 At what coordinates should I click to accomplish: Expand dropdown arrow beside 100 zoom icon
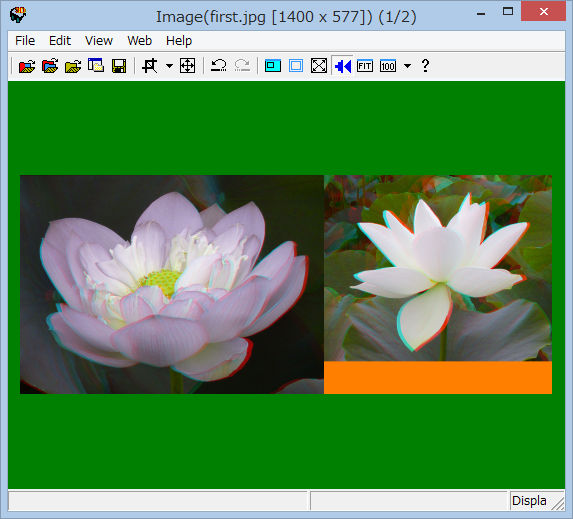[x=407, y=66]
